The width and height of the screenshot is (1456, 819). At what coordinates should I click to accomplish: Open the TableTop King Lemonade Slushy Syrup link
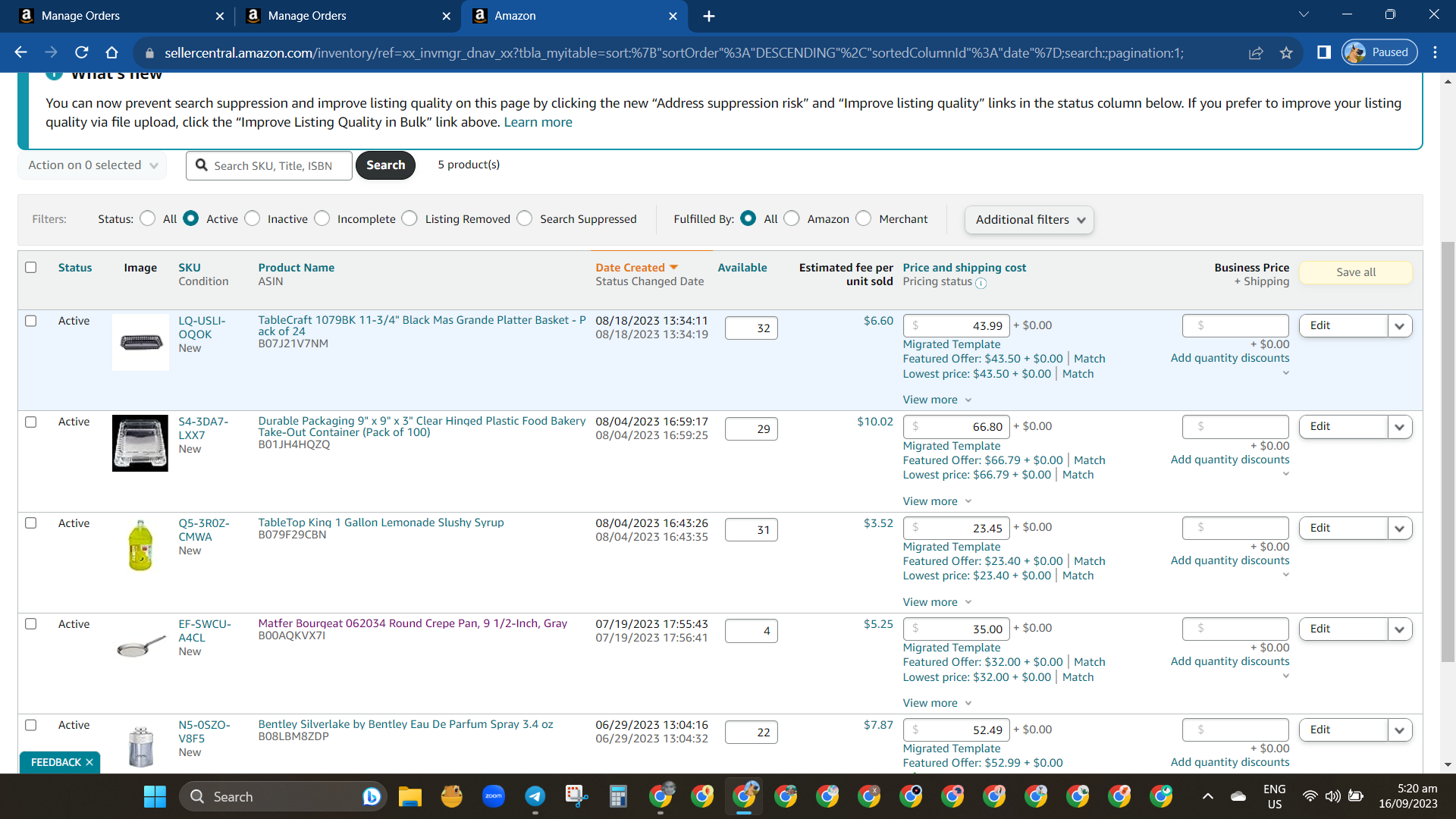[381, 522]
